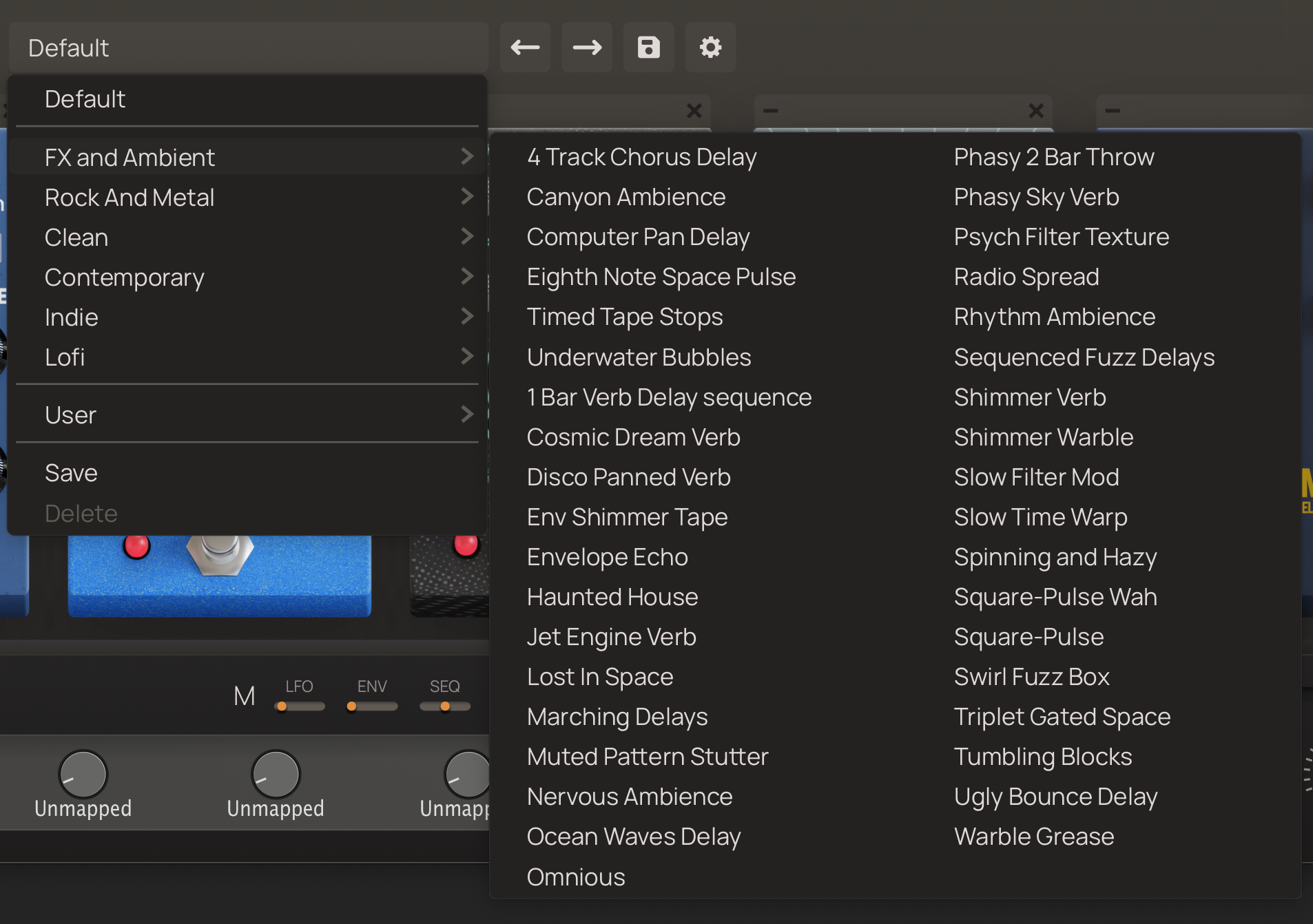The width and height of the screenshot is (1313, 924).
Task: Select the Cosmic Dream Verb preset
Action: pos(633,437)
